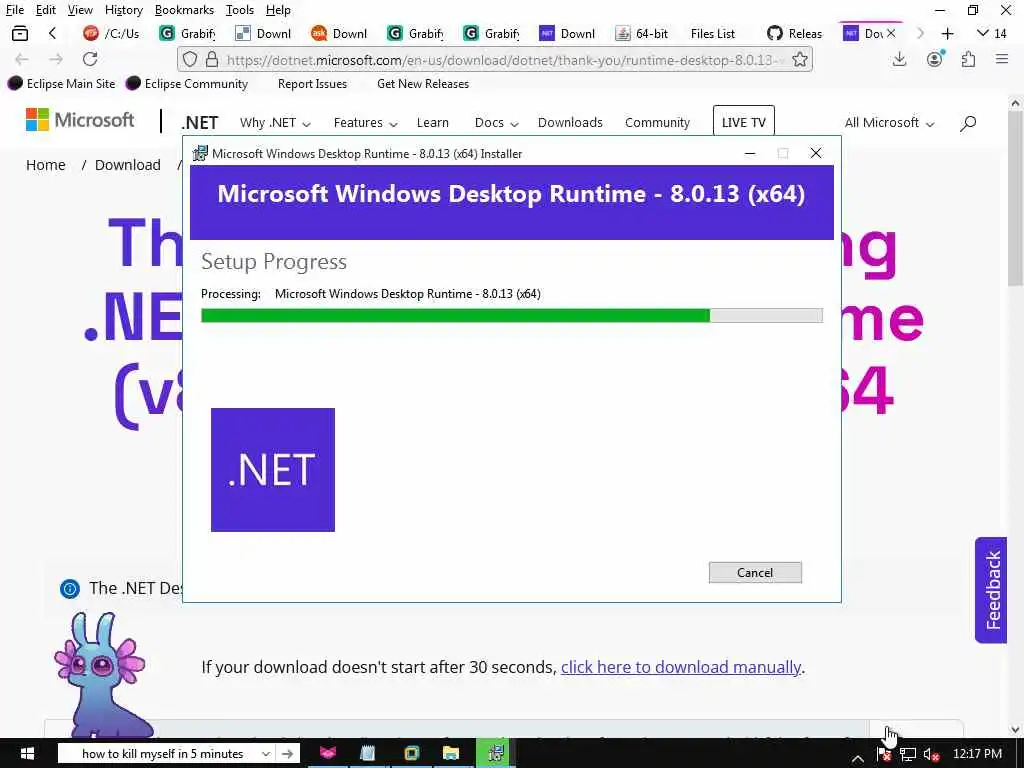This screenshot has width=1024, height=768.
Task: Click the click here to download manually link
Action: [x=680, y=667]
